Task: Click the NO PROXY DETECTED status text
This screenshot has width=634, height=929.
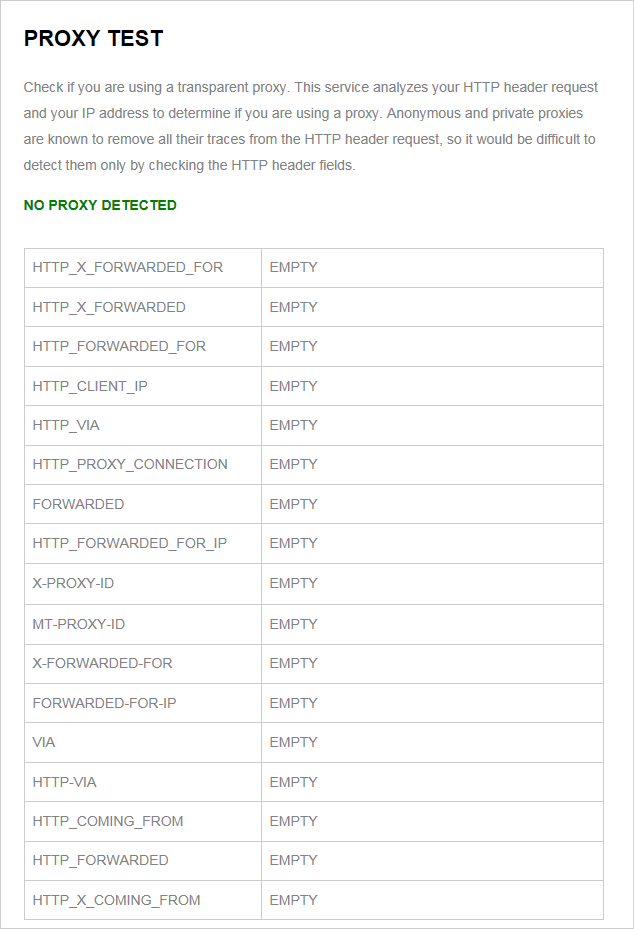Action: pyautogui.click(x=100, y=205)
